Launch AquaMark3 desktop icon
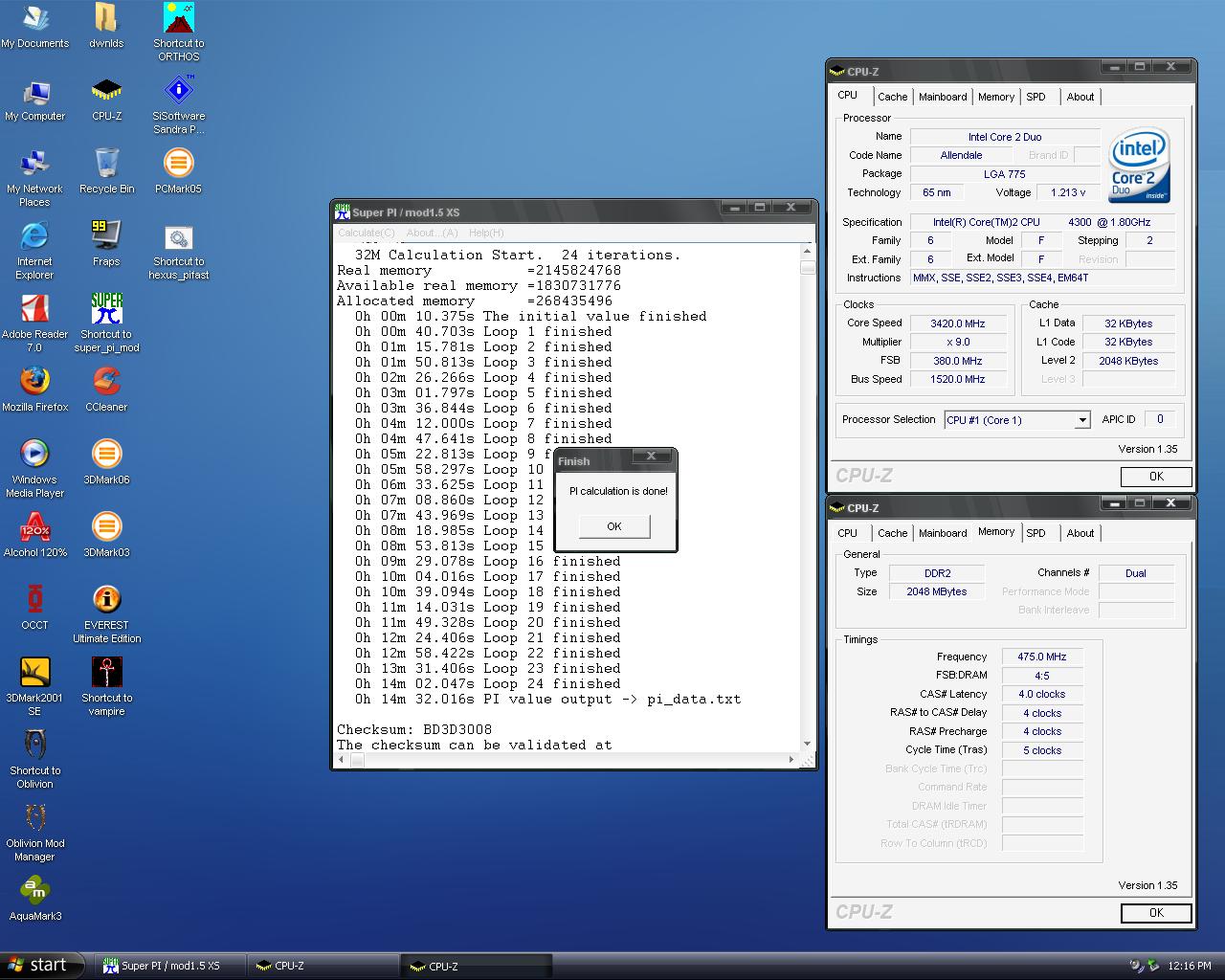1225x980 pixels. pyautogui.click(x=35, y=899)
